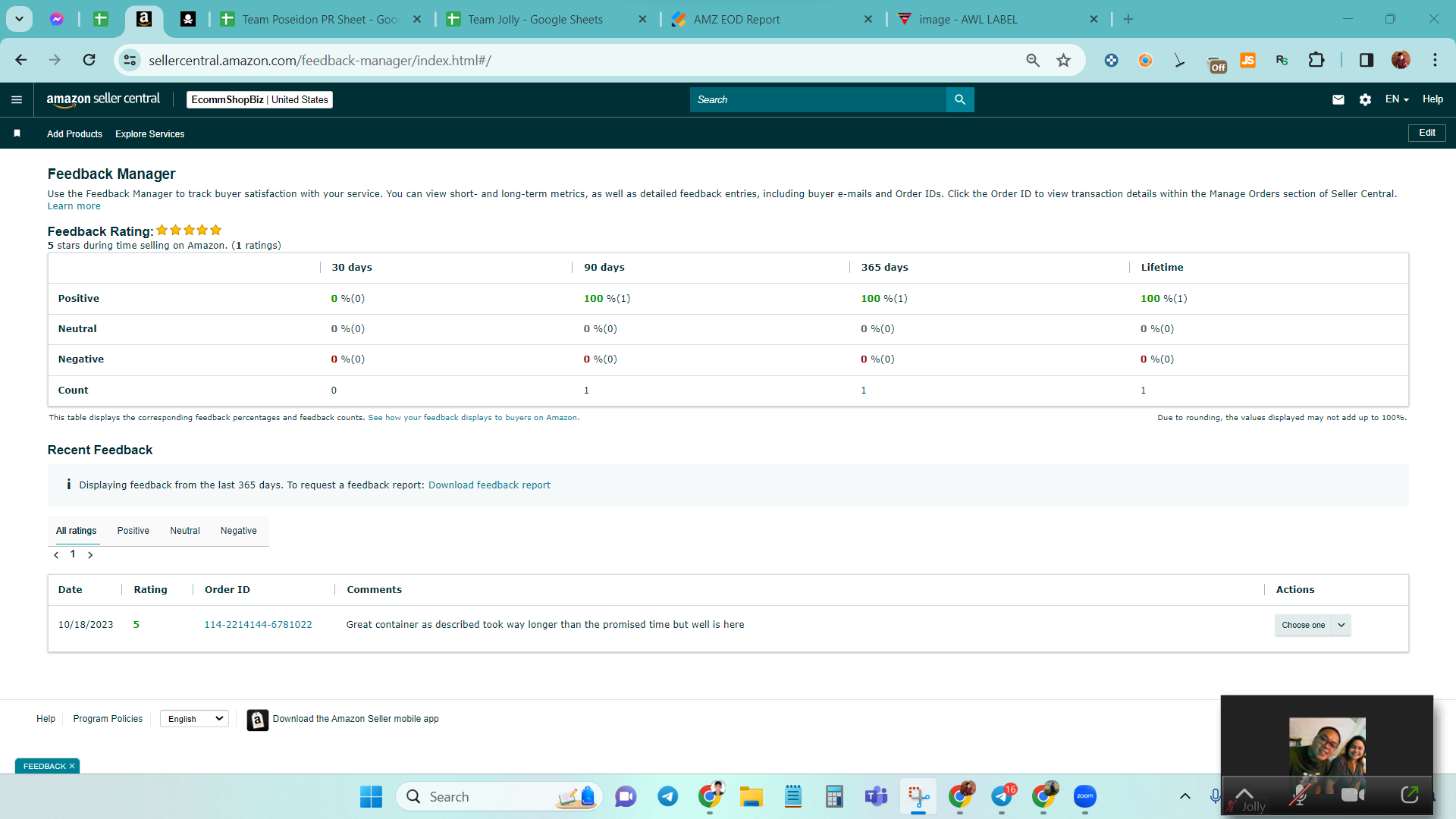Click the Windows taskbar Search box
Image resolution: width=1456 pixels, height=819 pixels.
(499, 797)
